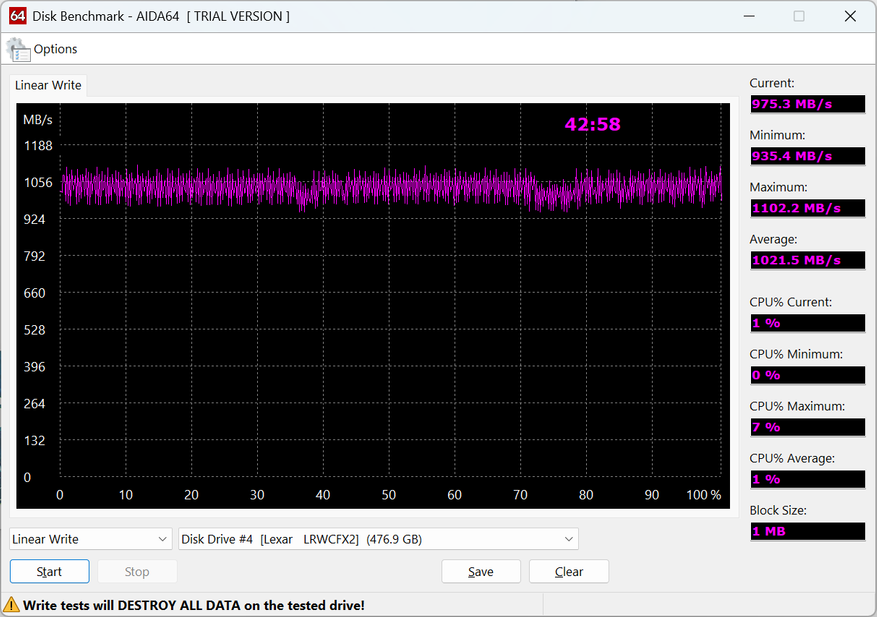Image resolution: width=877 pixels, height=617 pixels.
Task: Close the Disk Benchmark window
Action: pos(850,16)
